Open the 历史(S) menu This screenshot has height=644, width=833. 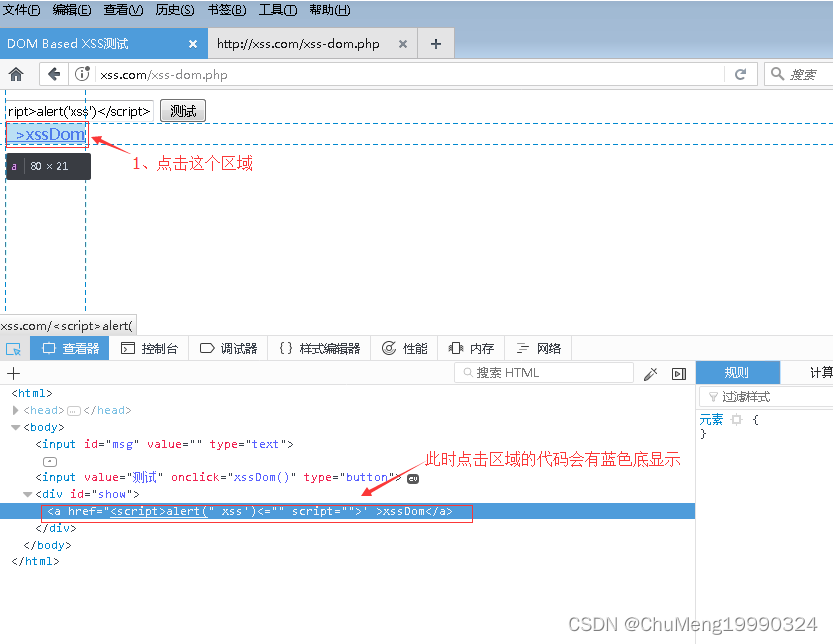175,10
